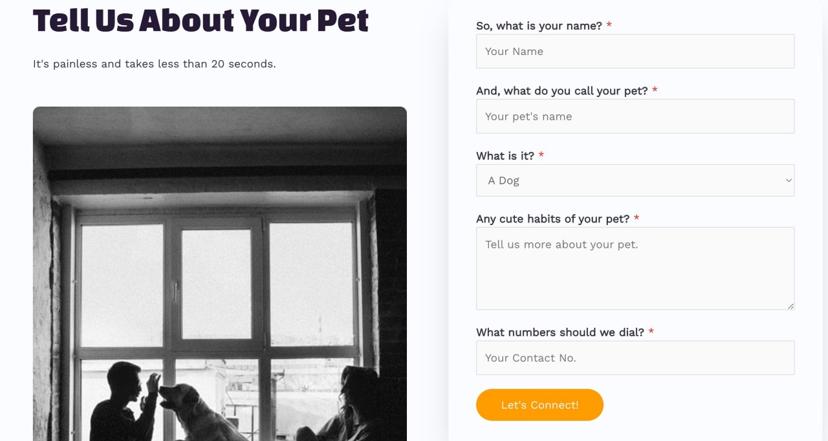828x441 pixels.
Task: Click the "So, what is your name?" label
Action: click(539, 26)
